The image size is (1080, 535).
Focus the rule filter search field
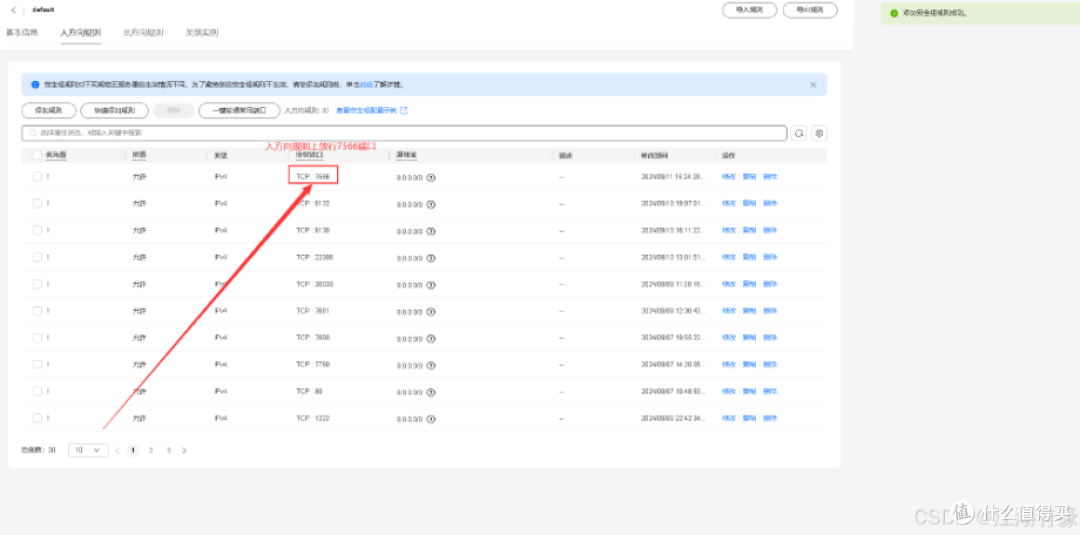coord(404,133)
